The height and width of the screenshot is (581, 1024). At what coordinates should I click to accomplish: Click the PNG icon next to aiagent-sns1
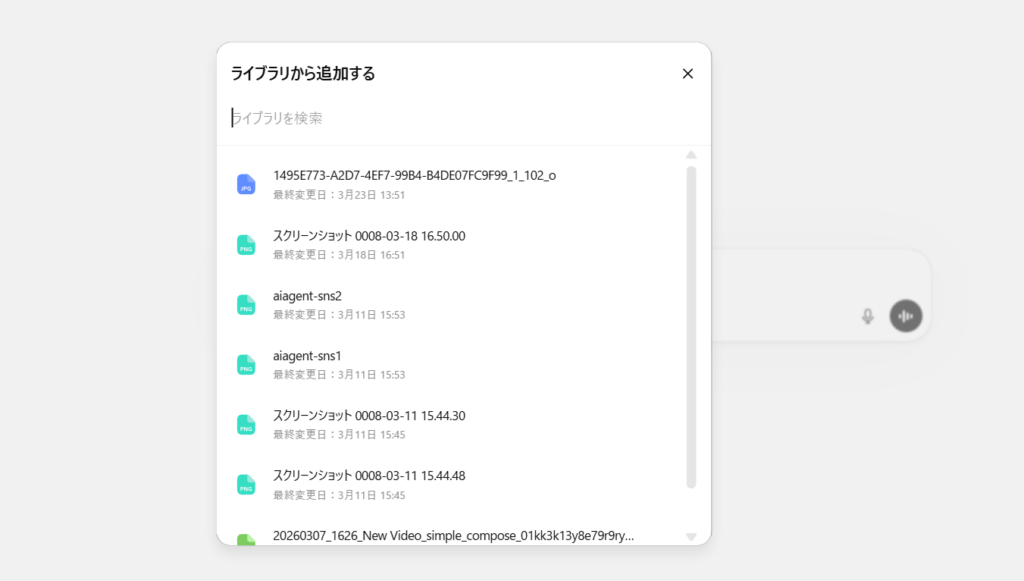(246, 364)
